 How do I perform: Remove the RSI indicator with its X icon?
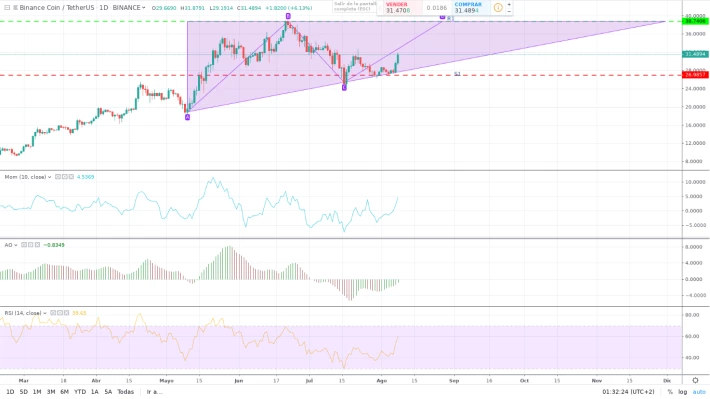pyautogui.click(x=66, y=312)
